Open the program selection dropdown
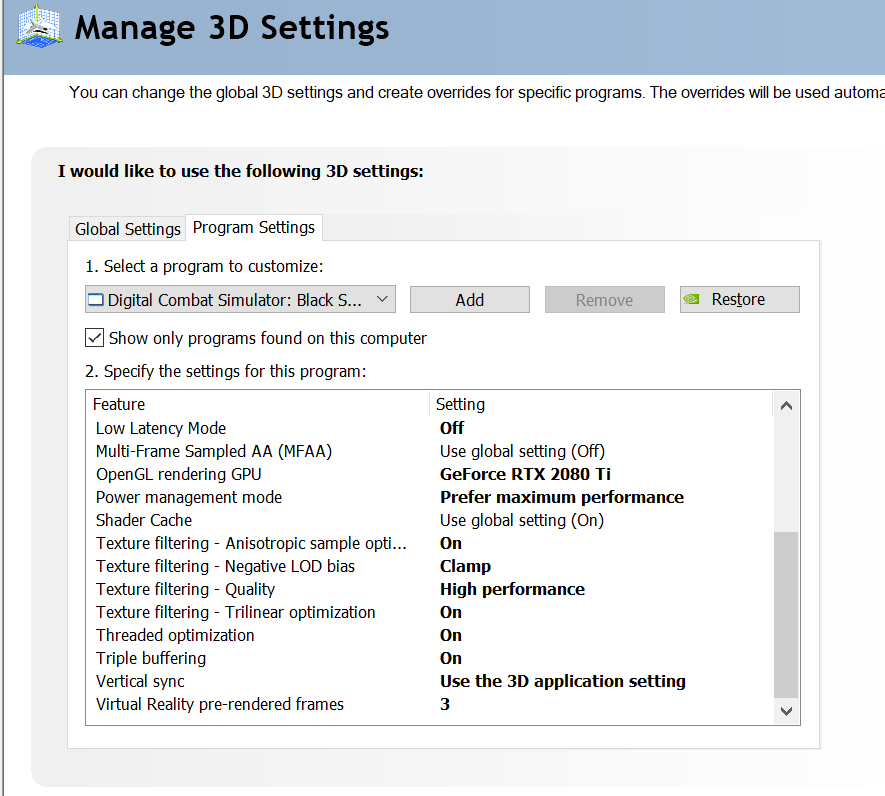885x796 pixels. coord(240,299)
